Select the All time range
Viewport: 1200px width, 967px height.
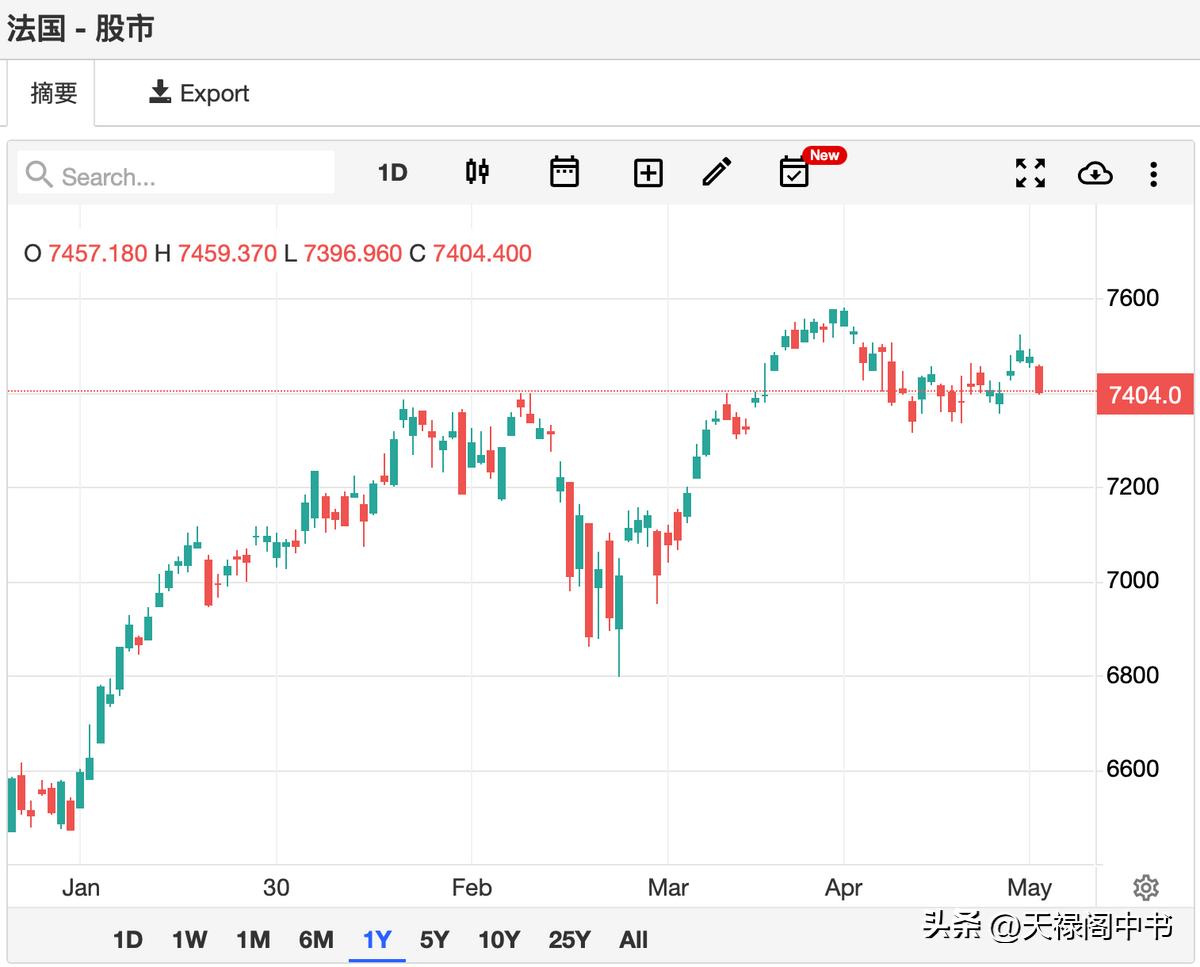(633, 939)
